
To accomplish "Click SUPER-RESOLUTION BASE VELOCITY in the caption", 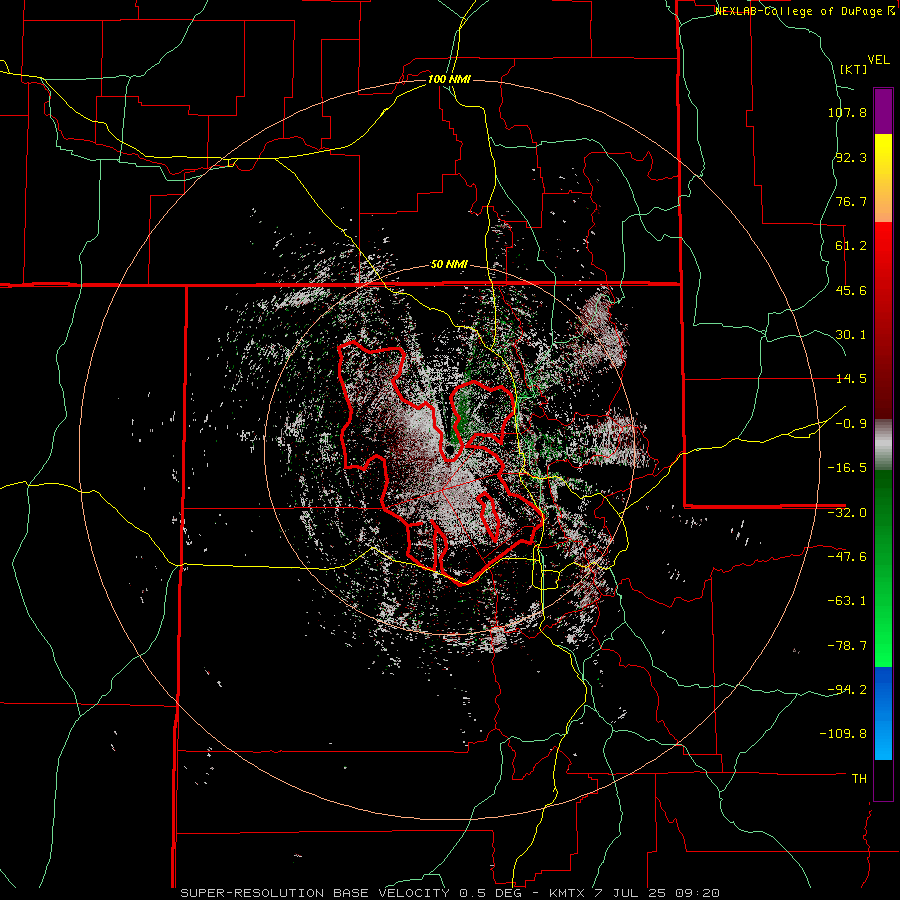I will [x=315, y=893].
